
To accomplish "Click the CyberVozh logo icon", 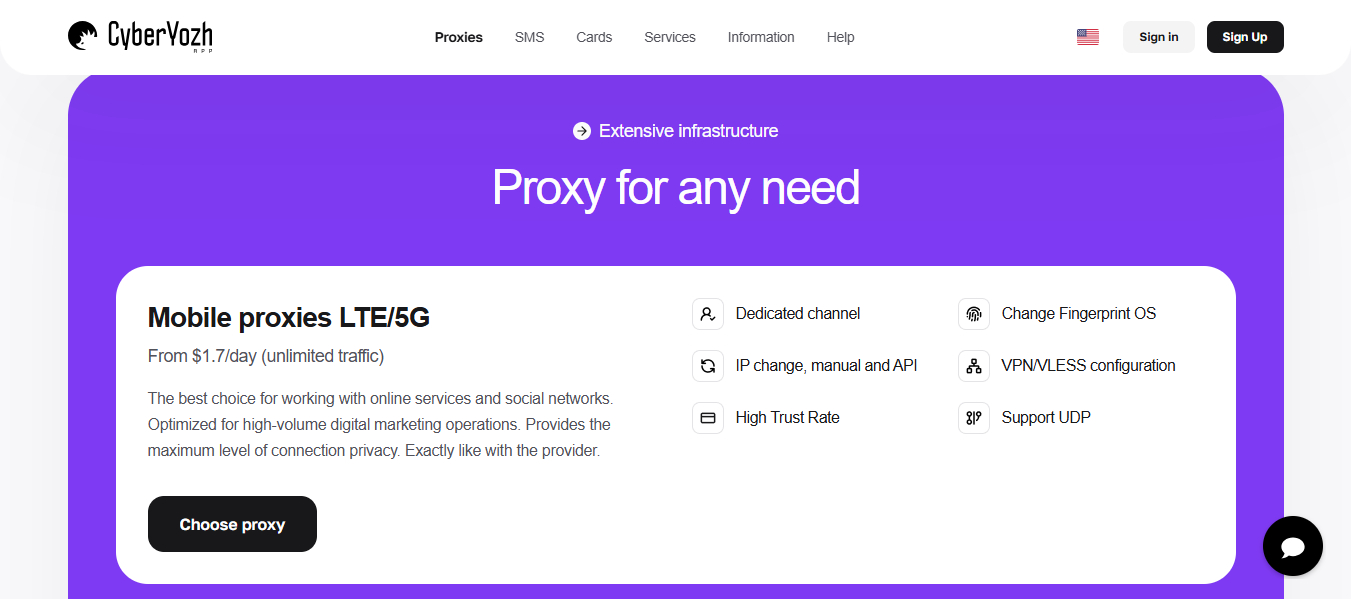I will (x=83, y=37).
